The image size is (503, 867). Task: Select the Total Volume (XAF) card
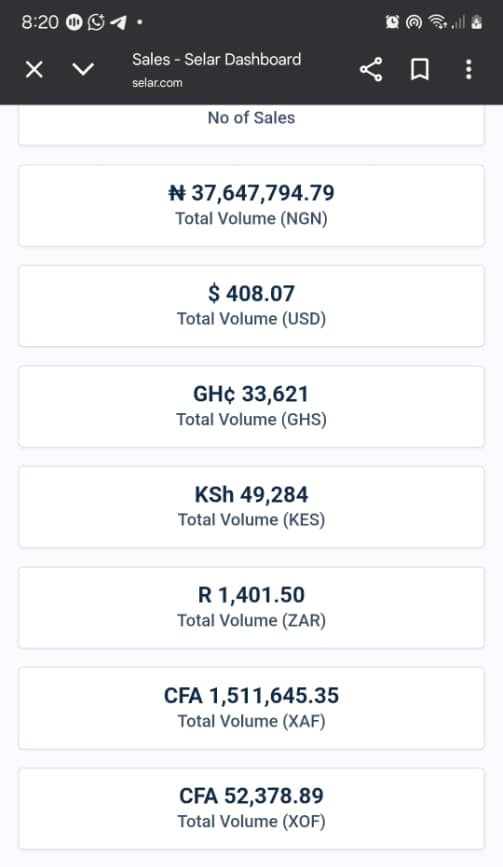point(252,708)
